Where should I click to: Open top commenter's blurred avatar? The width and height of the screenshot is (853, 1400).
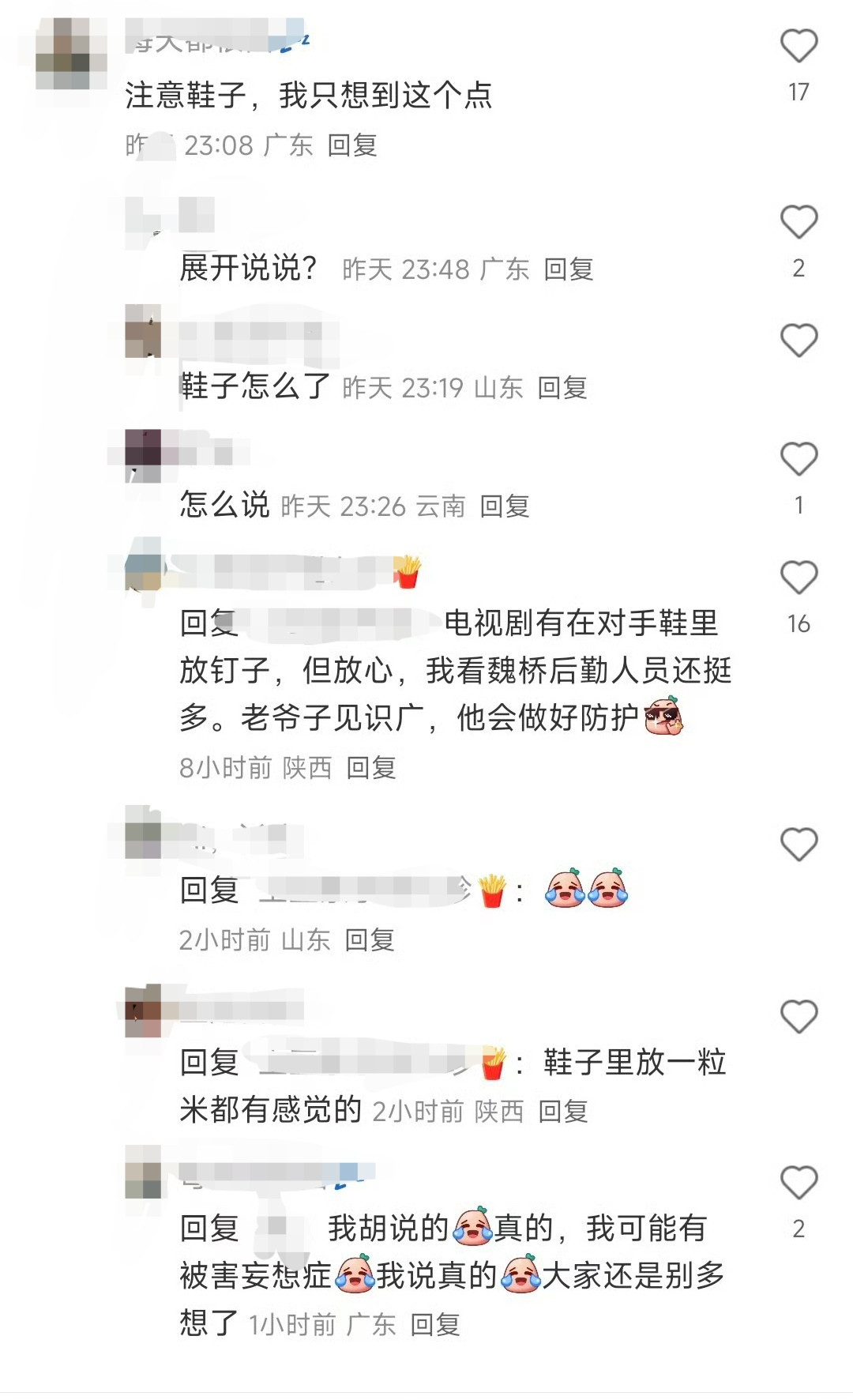pos(71,54)
